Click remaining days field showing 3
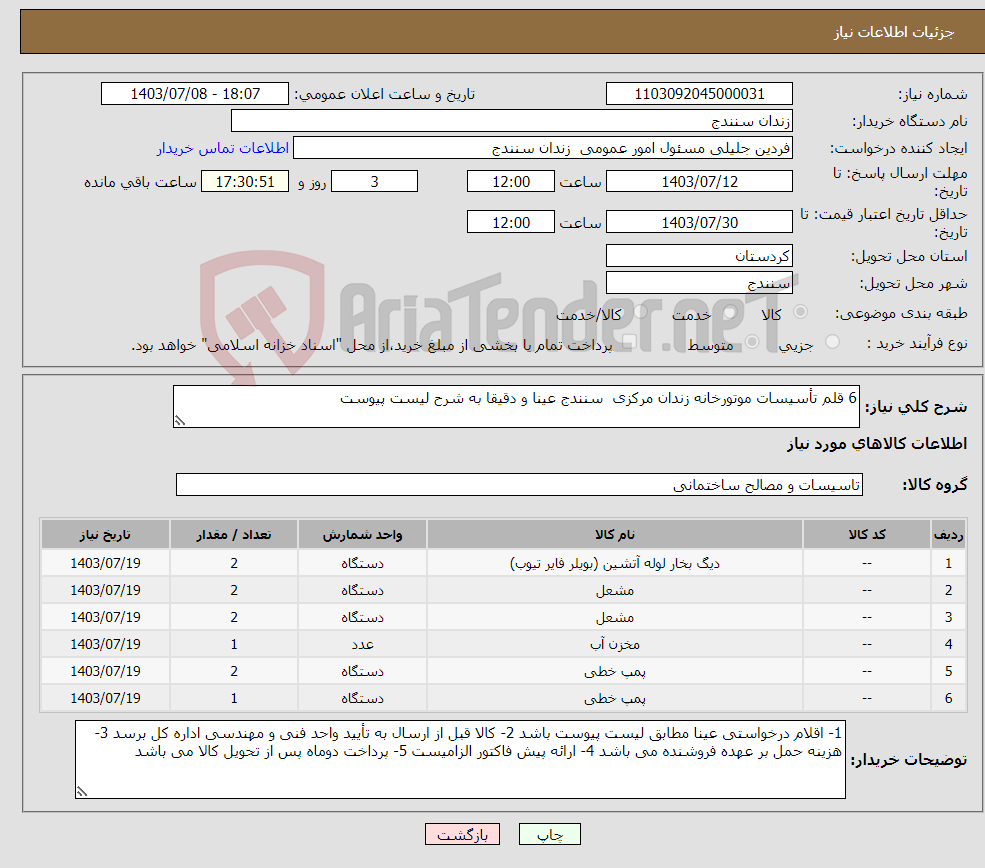Image resolution: width=985 pixels, height=868 pixels. pyautogui.click(x=374, y=182)
